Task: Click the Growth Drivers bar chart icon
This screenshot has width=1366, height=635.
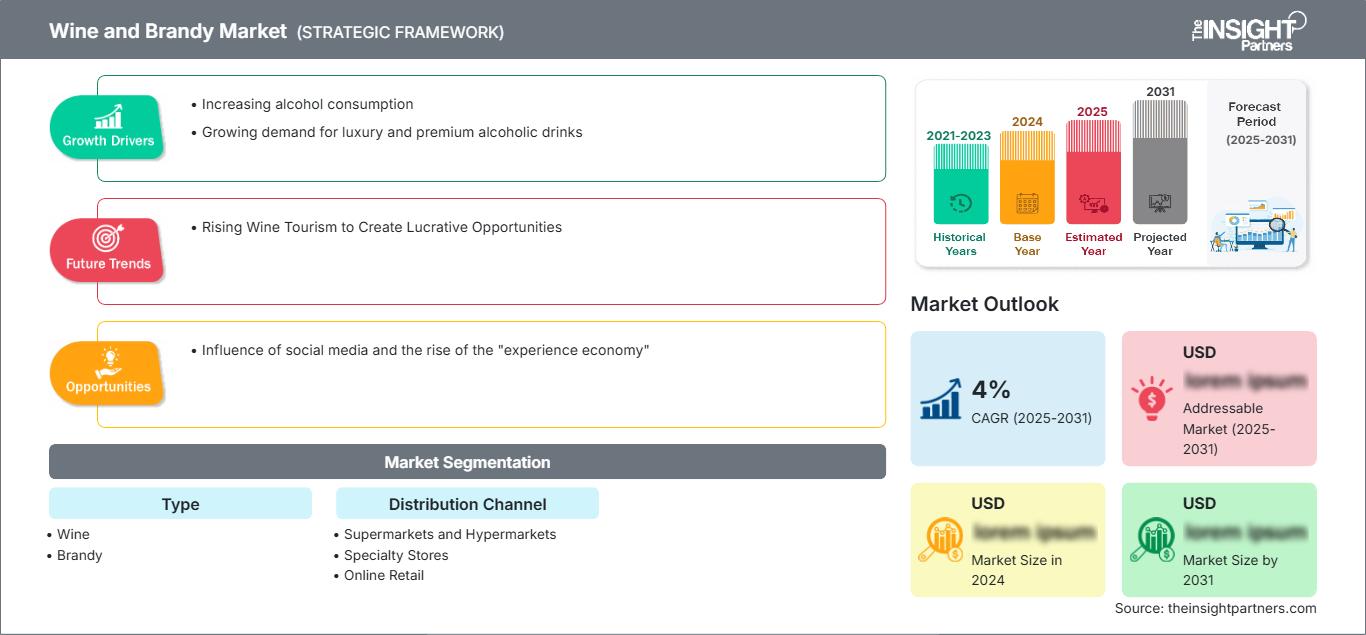Action: coord(108,116)
